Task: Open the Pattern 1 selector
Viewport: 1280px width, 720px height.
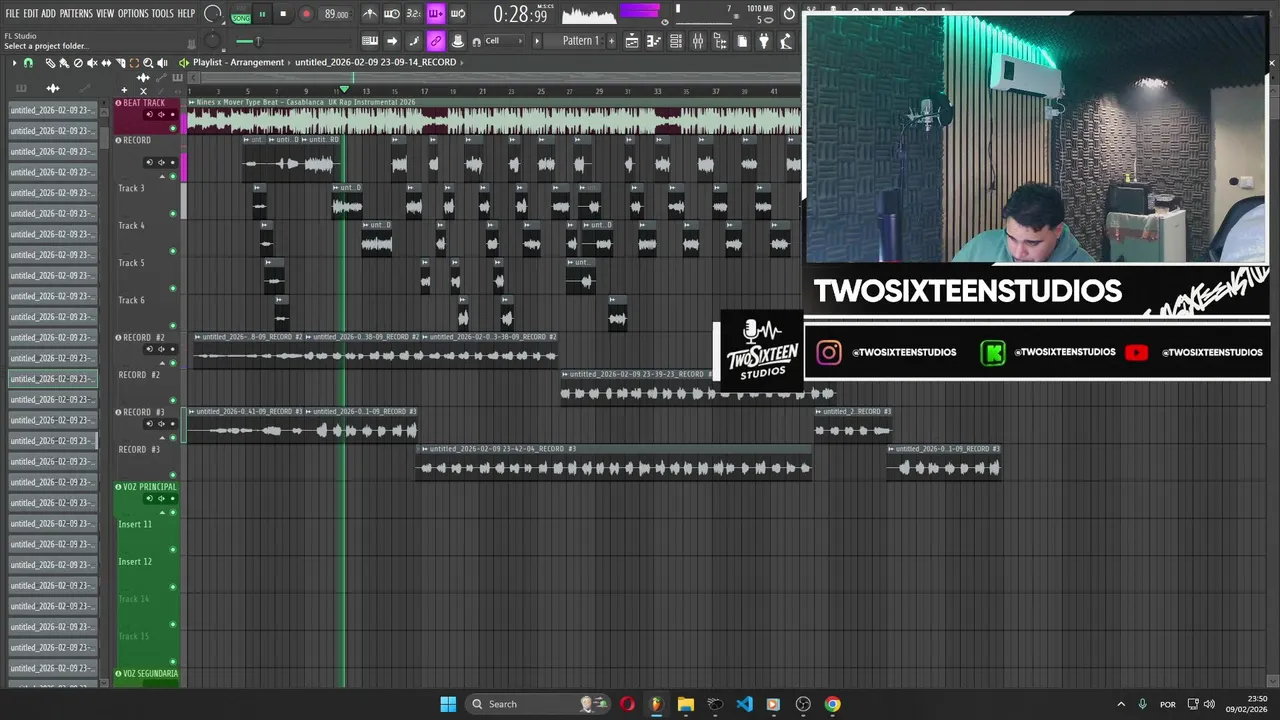Action: 580,41
